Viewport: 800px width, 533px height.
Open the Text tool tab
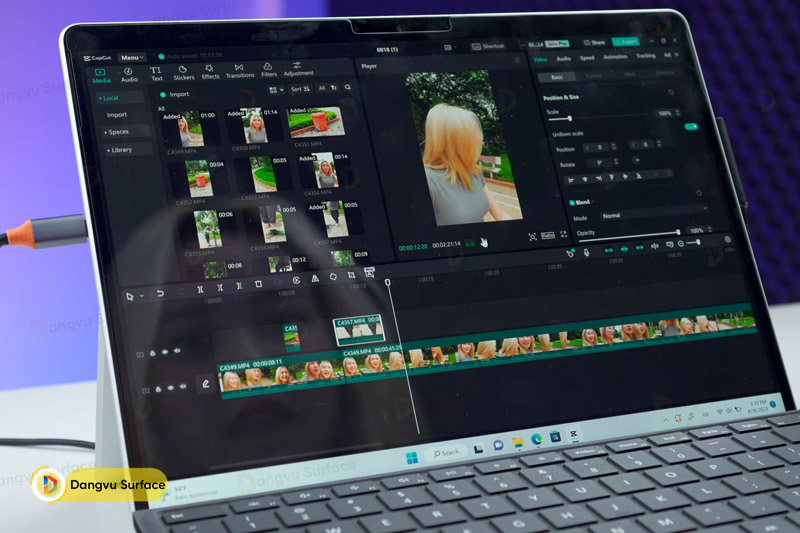click(156, 73)
